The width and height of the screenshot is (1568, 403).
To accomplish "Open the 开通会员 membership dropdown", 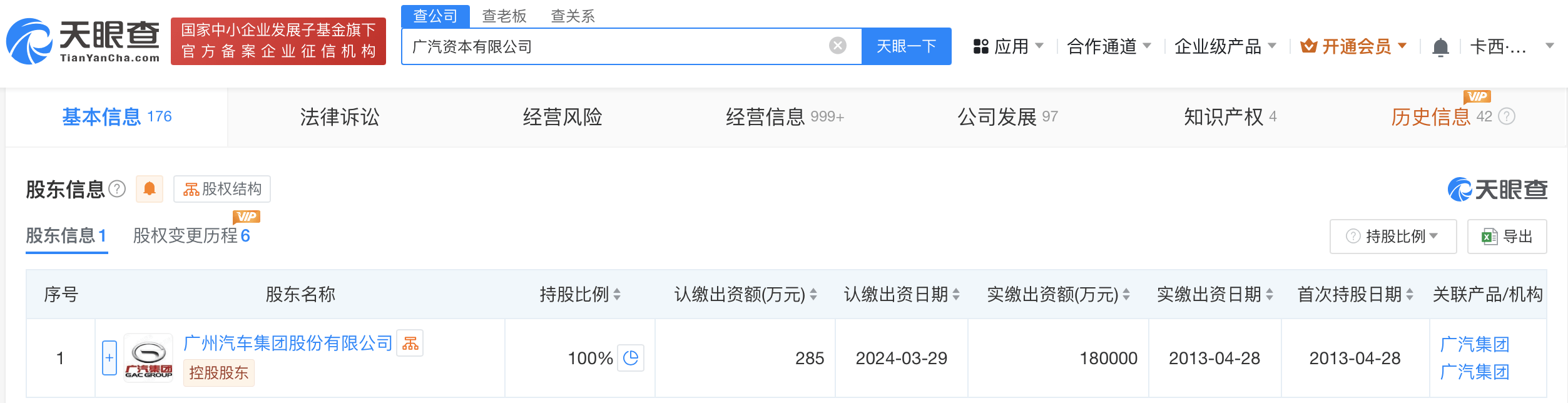I will [1353, 46].
